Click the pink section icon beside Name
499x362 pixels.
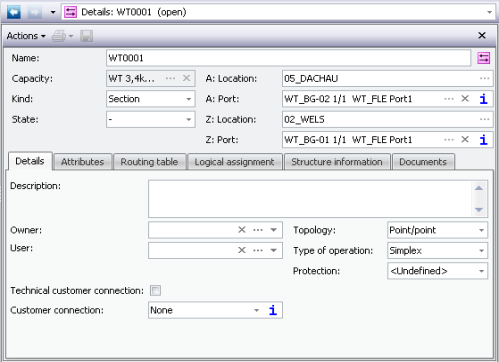(x=484, y=58)
